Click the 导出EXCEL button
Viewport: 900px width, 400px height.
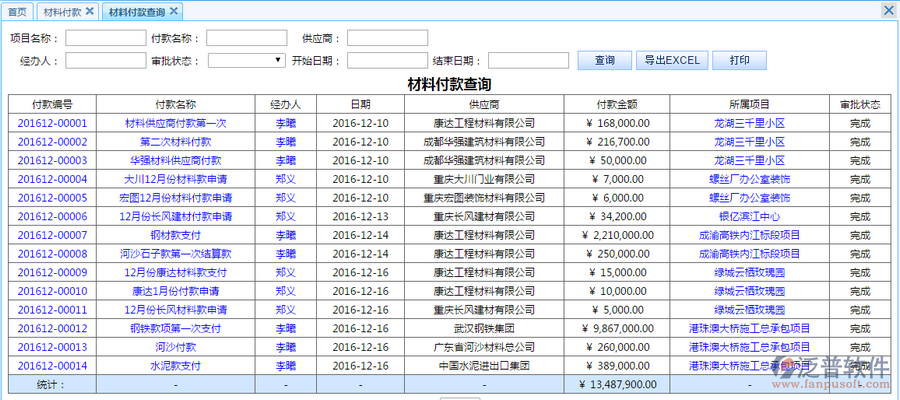671,60
